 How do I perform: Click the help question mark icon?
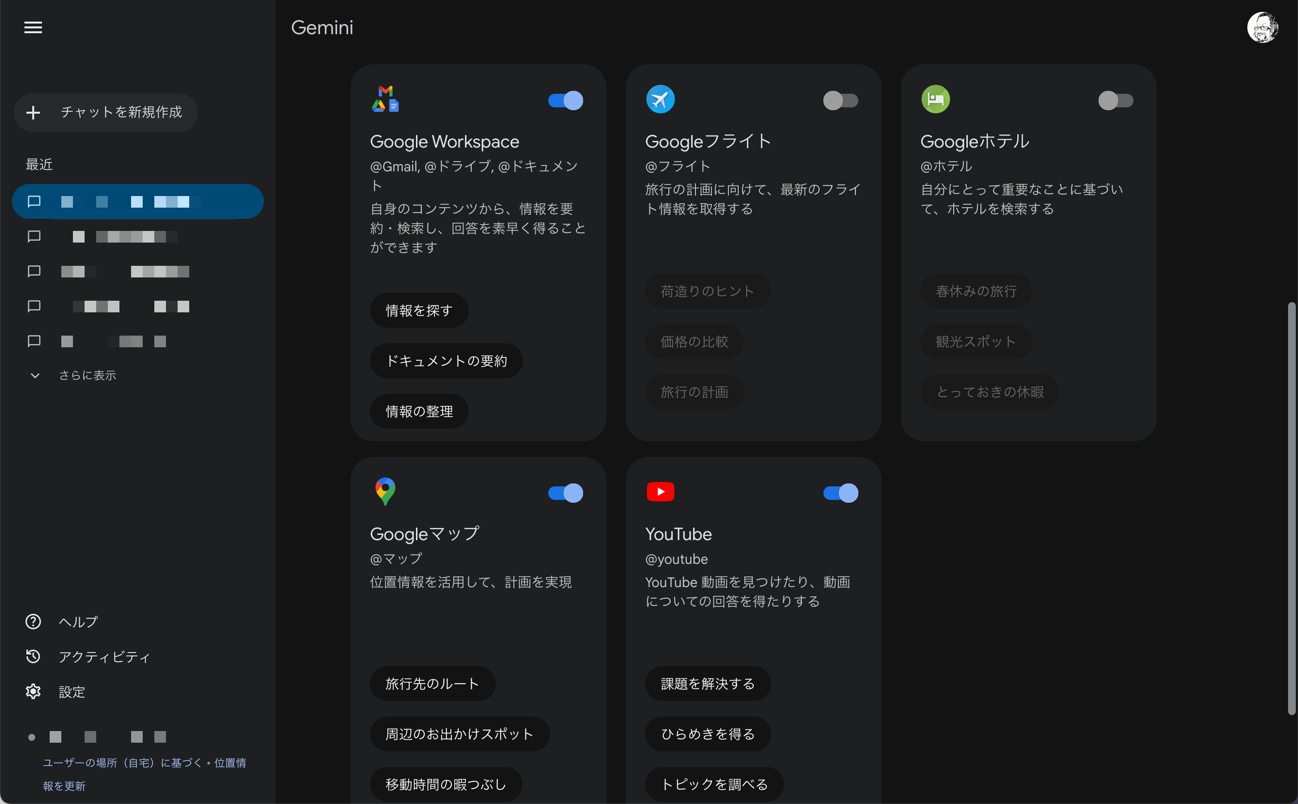click(33, 622)
